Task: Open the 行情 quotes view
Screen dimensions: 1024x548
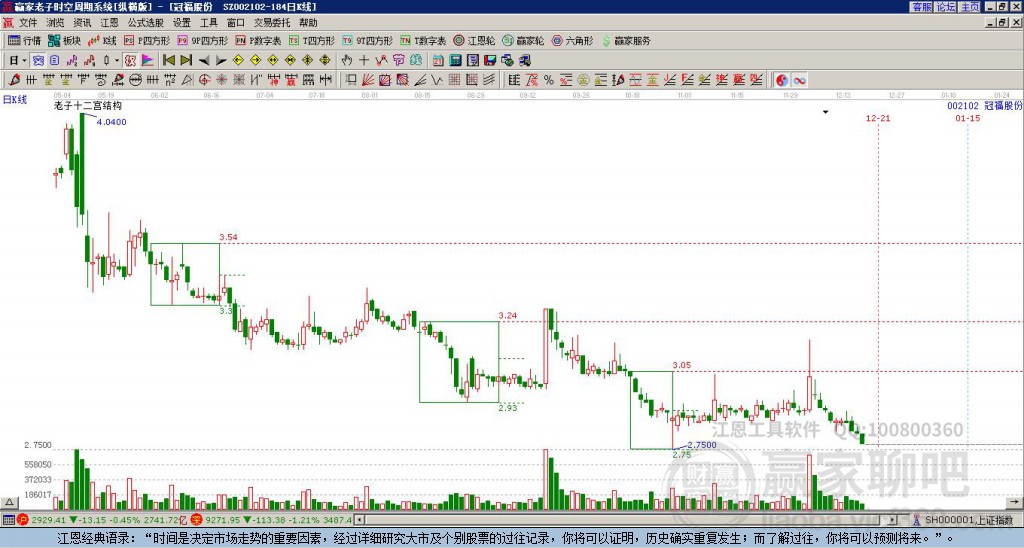Action: click(x=24, y=40)
